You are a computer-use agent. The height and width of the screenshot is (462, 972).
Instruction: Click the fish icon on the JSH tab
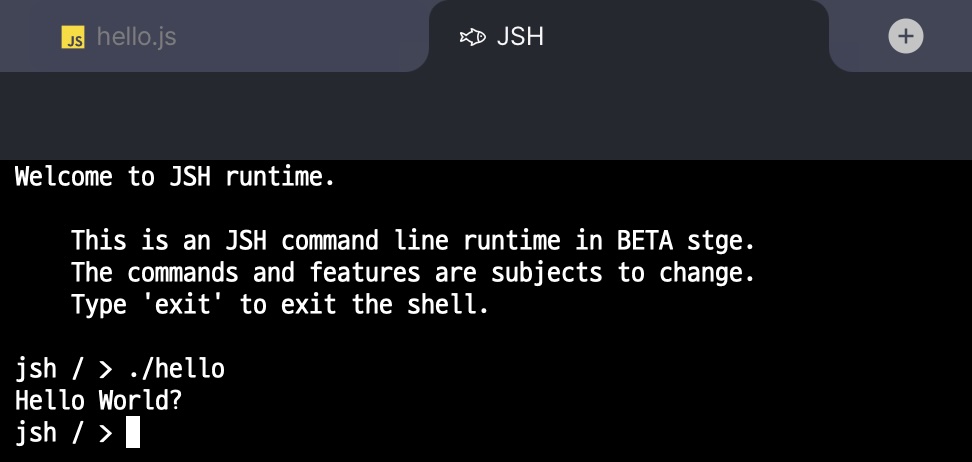point(472,38)
